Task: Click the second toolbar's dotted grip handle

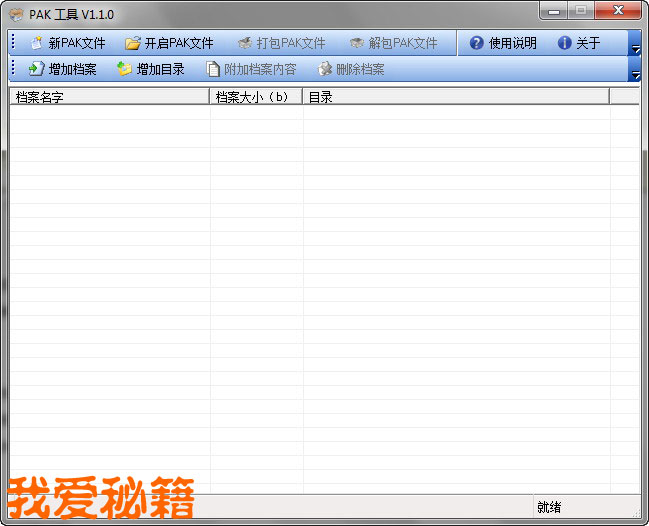Action: click(x=13, y=69)
